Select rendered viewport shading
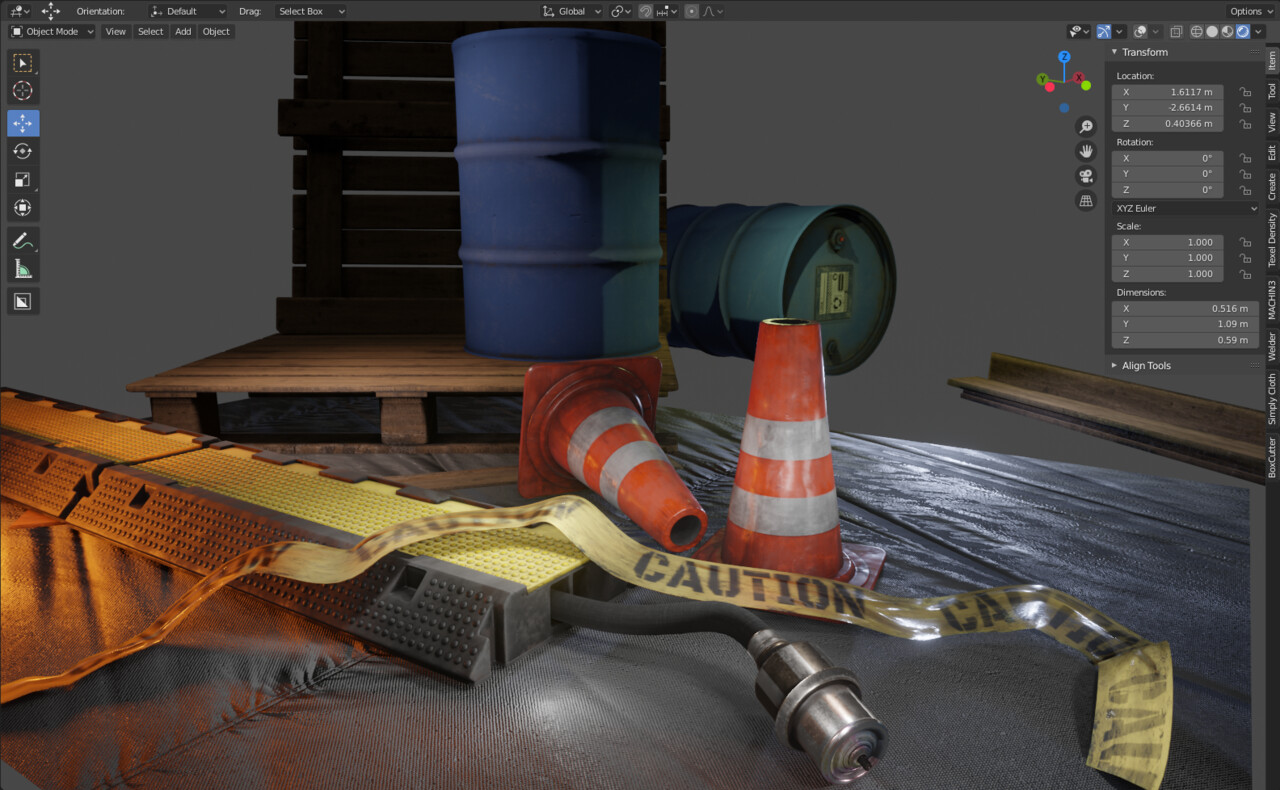The width and height of the screenshot is (1280, 790). click(1242, 31)
